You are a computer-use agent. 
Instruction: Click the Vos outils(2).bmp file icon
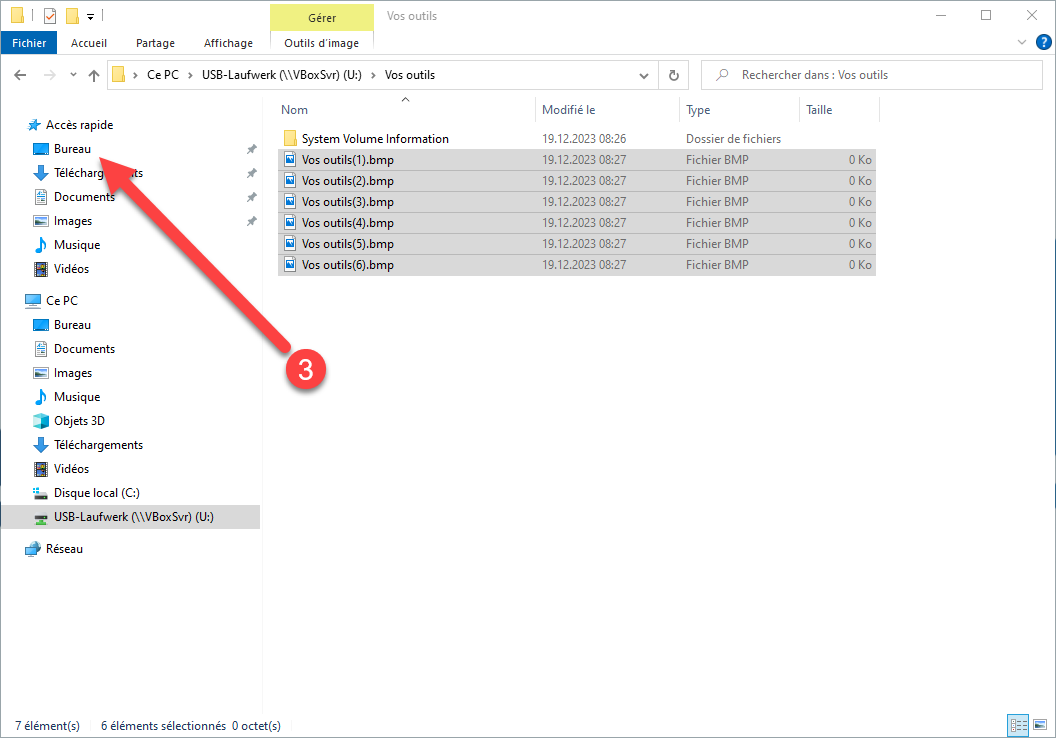pyautogui.click(x=290, y=180)
